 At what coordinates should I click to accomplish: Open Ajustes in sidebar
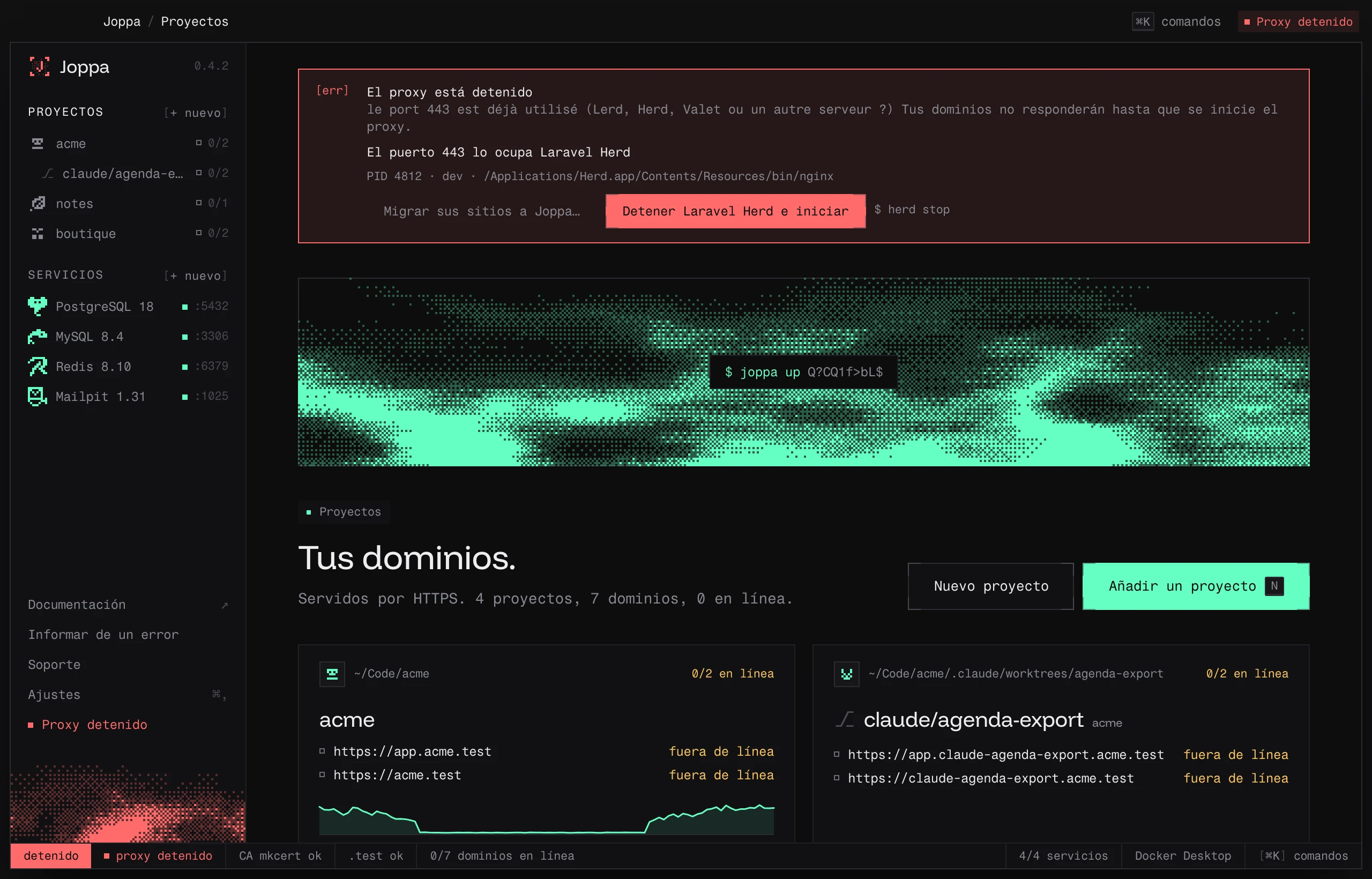coord(129,695)
